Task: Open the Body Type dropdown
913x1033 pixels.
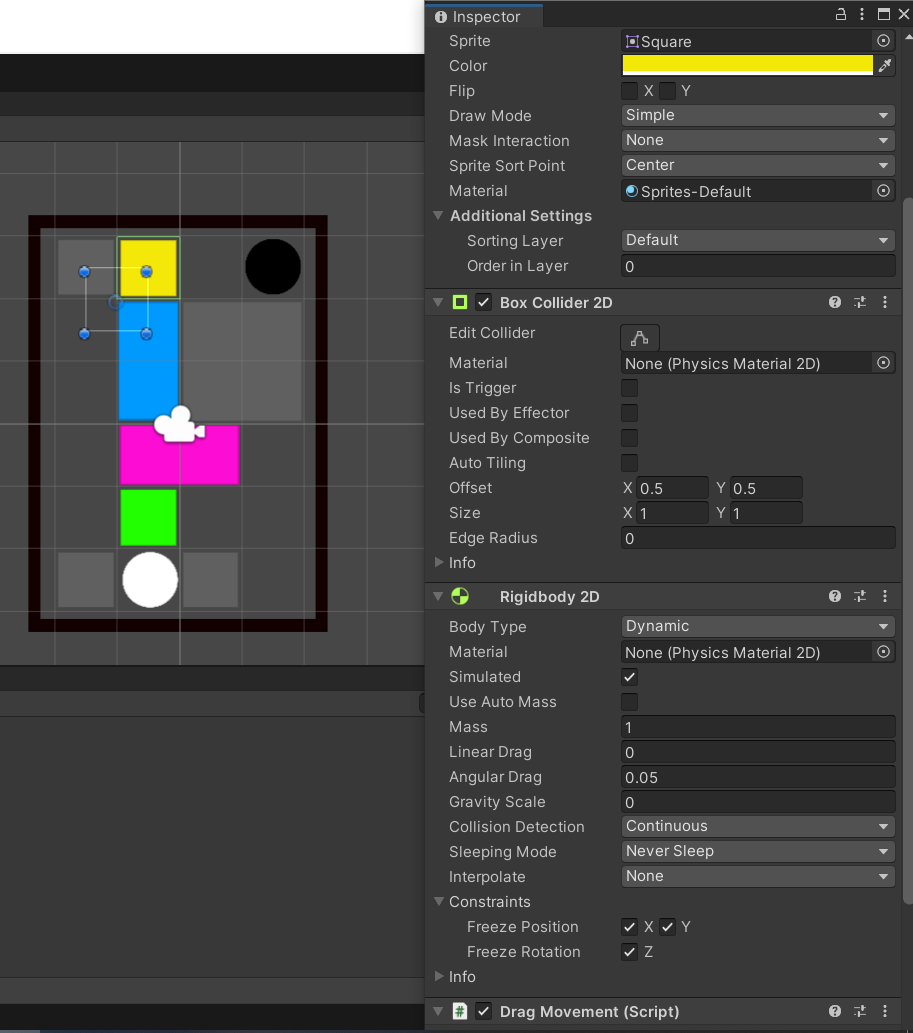Action: click(x=757, y=626)
